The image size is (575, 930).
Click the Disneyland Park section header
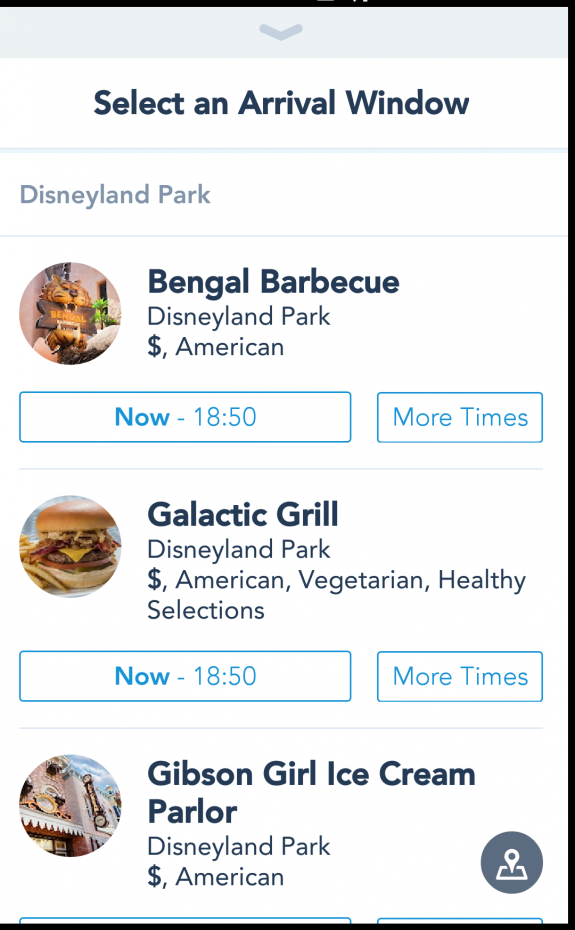[x=115, y=195]
